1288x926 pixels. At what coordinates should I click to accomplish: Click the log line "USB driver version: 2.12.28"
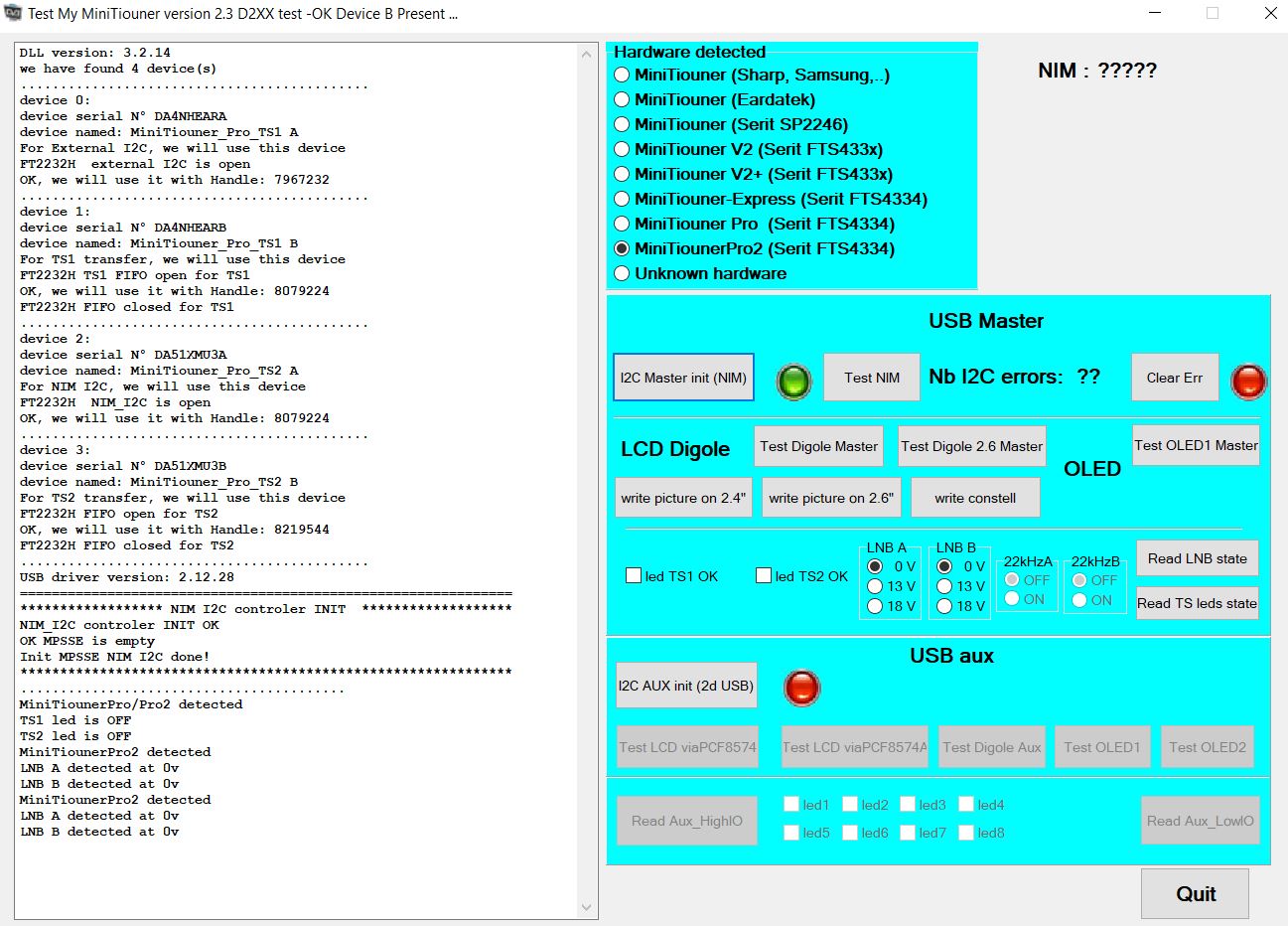pos(127,577)
